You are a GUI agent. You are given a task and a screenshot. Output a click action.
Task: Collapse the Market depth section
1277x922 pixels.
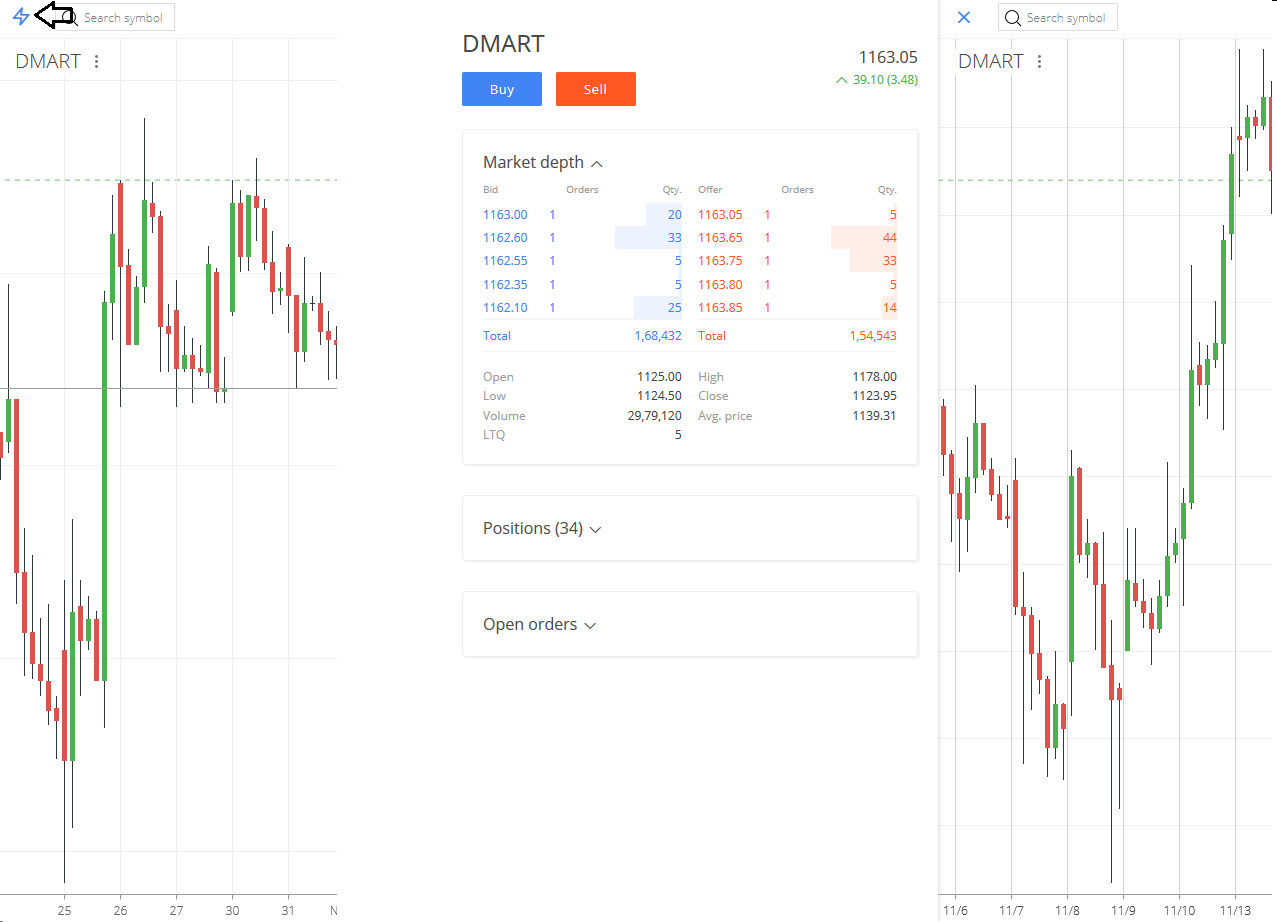click(x=543, y=162)
